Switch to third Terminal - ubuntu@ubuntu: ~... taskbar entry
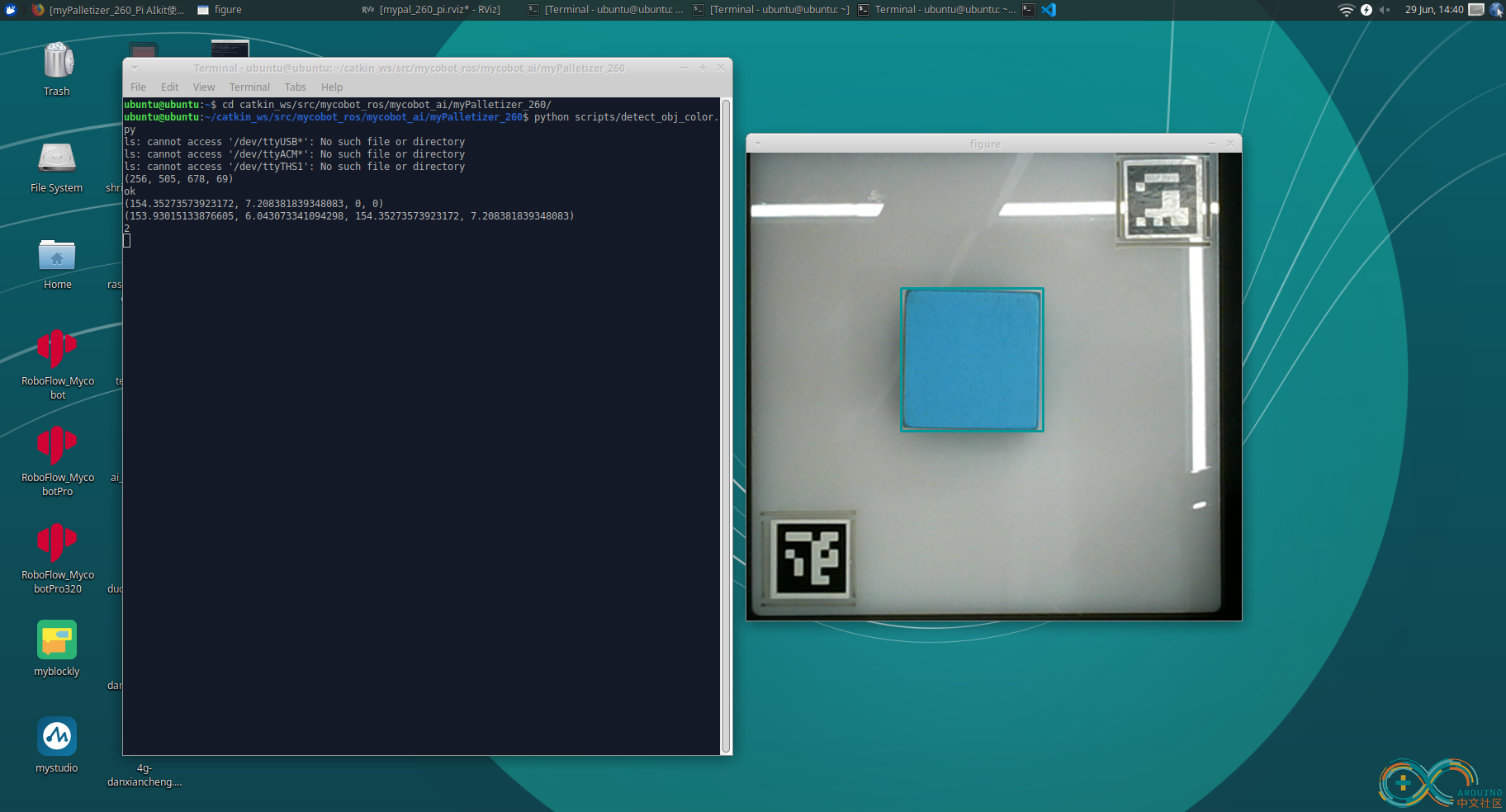This screenshot has height=812, width=1506. tap(936, 10)
